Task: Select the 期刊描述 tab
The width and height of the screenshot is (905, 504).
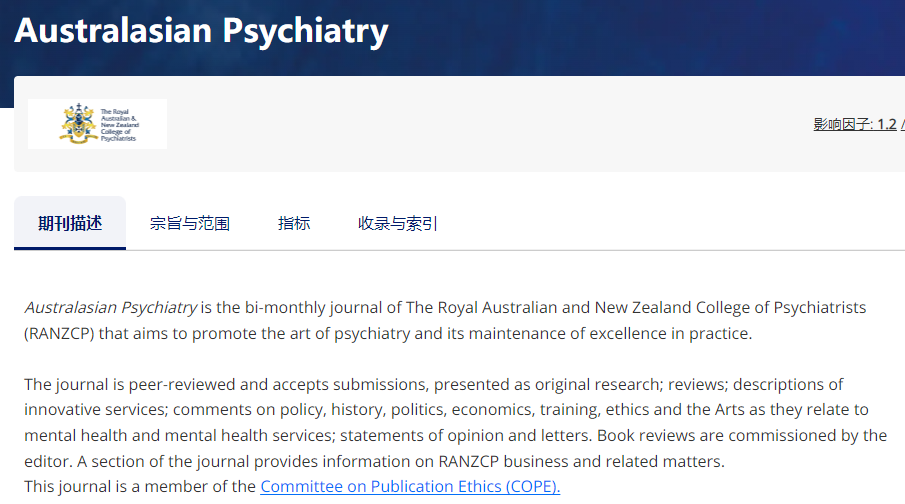Action: (x=70, y=223)
